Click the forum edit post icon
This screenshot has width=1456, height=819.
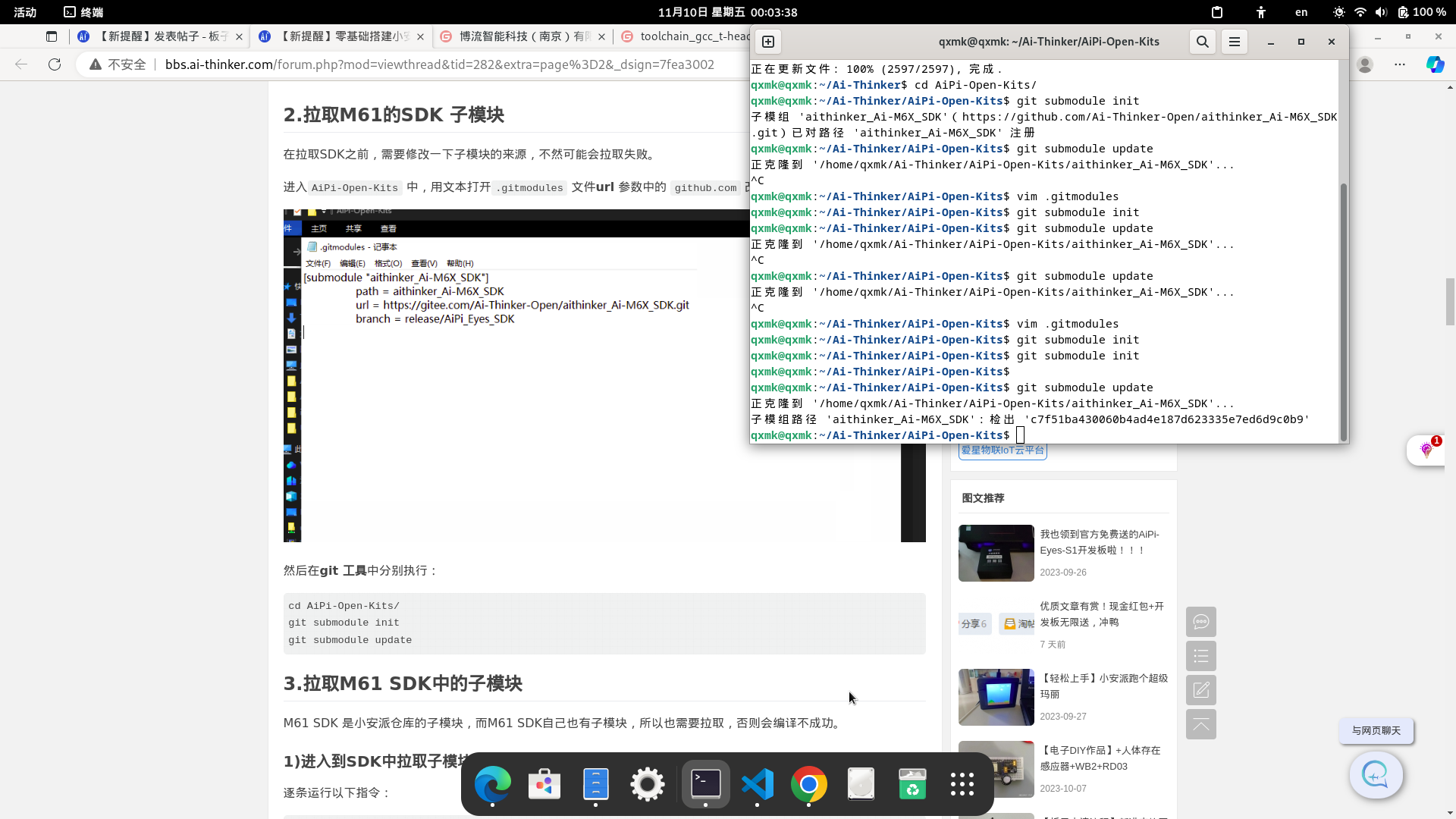coord(1201,690)
